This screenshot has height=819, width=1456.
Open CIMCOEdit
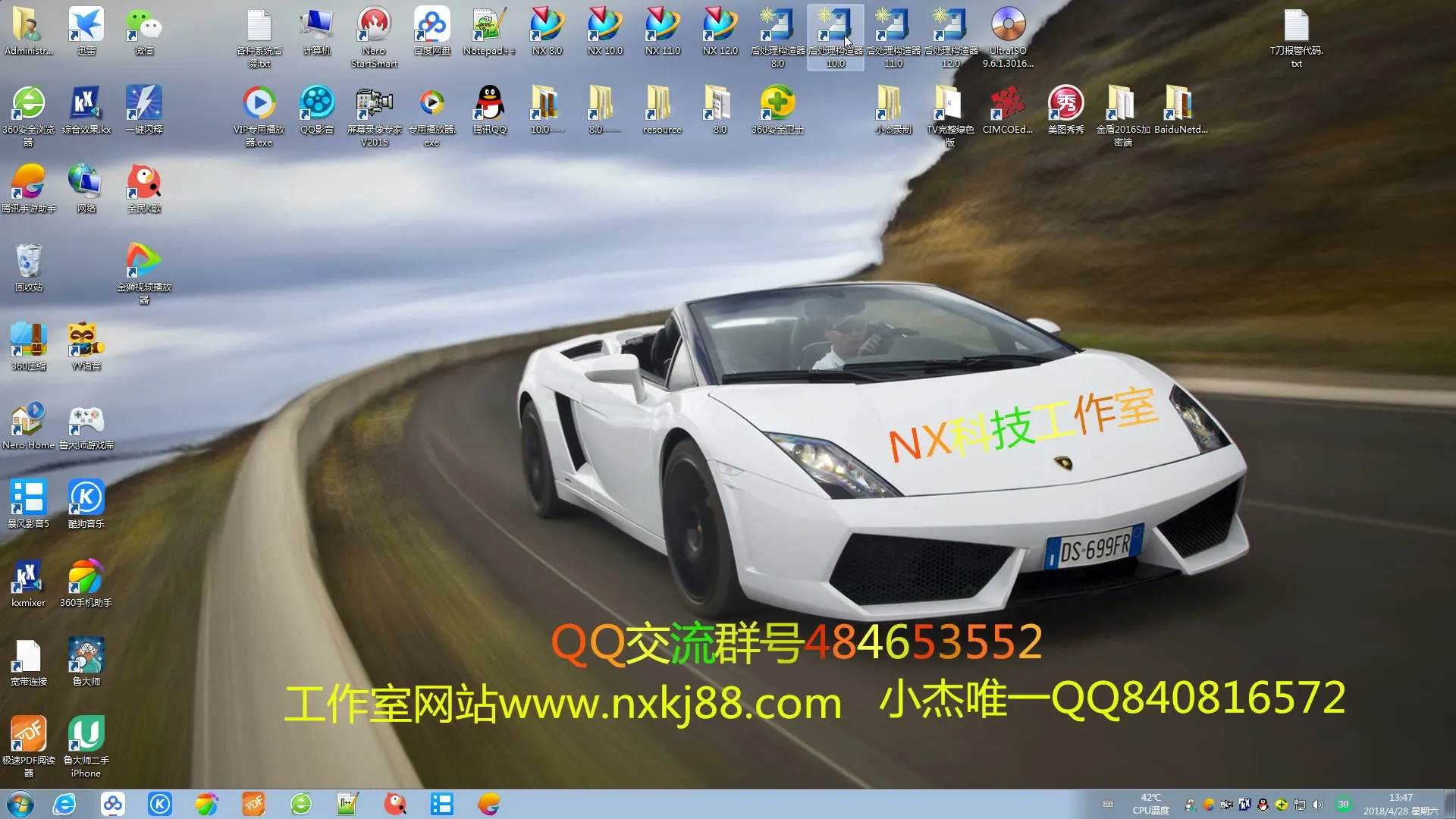point(1007,106)
